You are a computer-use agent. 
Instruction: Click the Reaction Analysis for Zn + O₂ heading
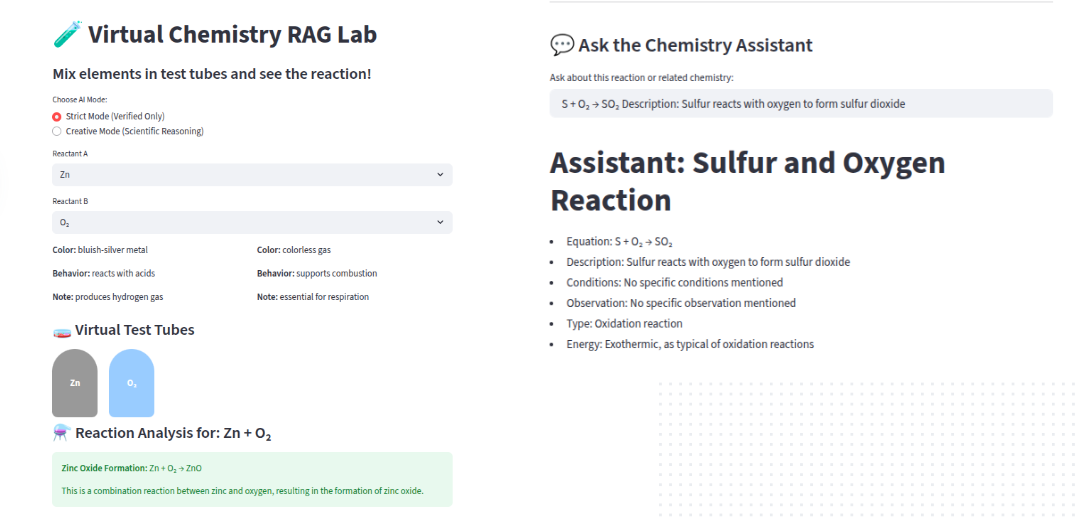point(173,433)
